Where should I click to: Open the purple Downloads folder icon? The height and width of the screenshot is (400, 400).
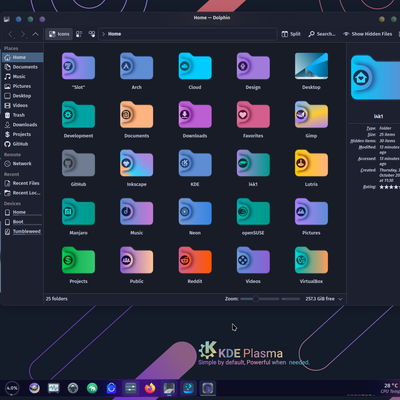195,115
